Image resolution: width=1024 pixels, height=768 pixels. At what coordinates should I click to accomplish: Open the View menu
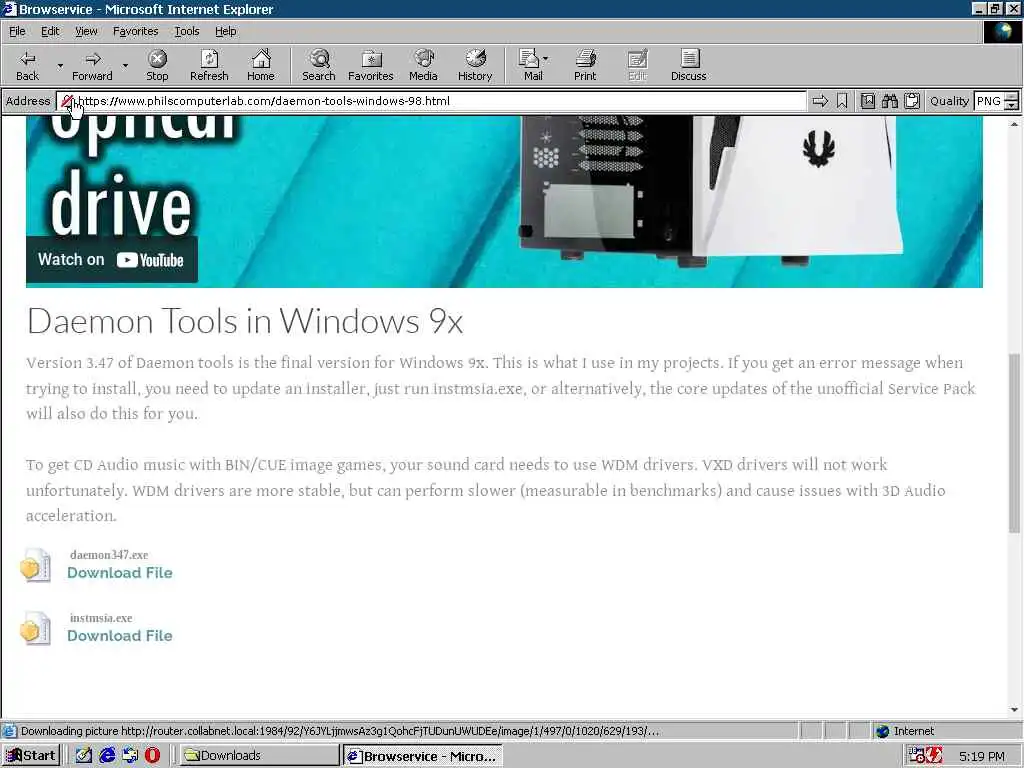(x=86, y=31)
